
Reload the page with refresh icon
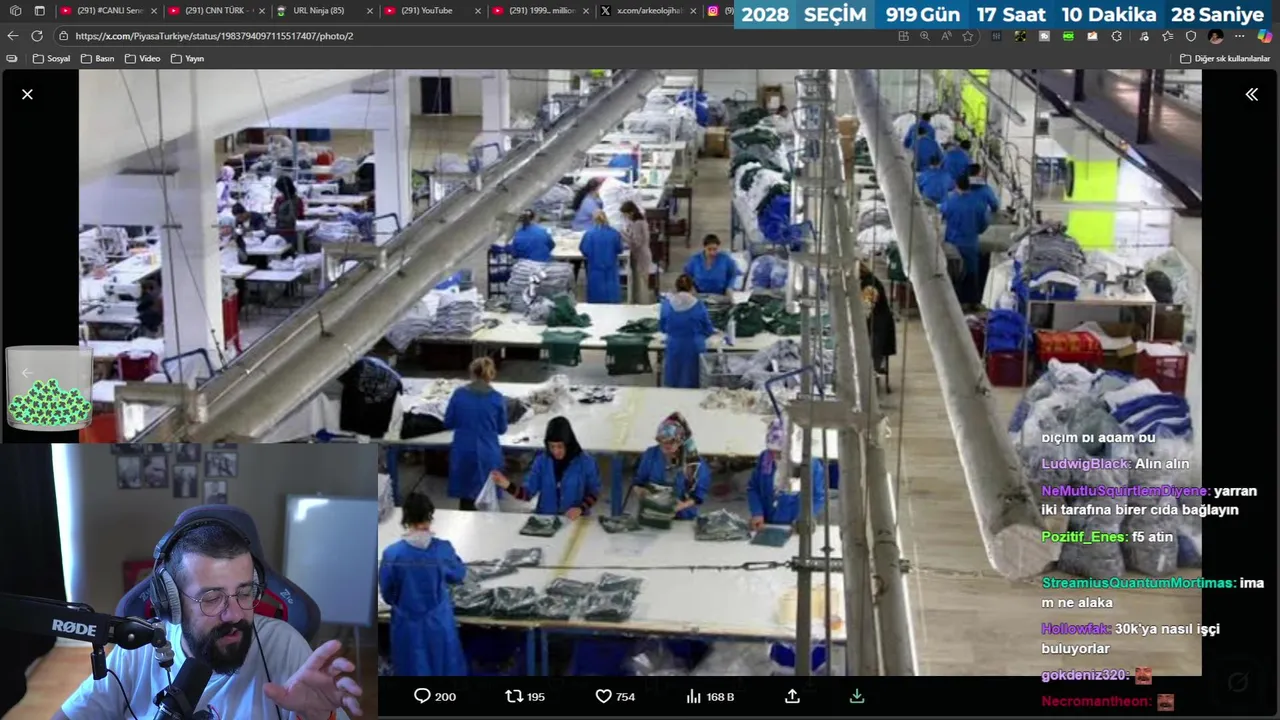37,36
